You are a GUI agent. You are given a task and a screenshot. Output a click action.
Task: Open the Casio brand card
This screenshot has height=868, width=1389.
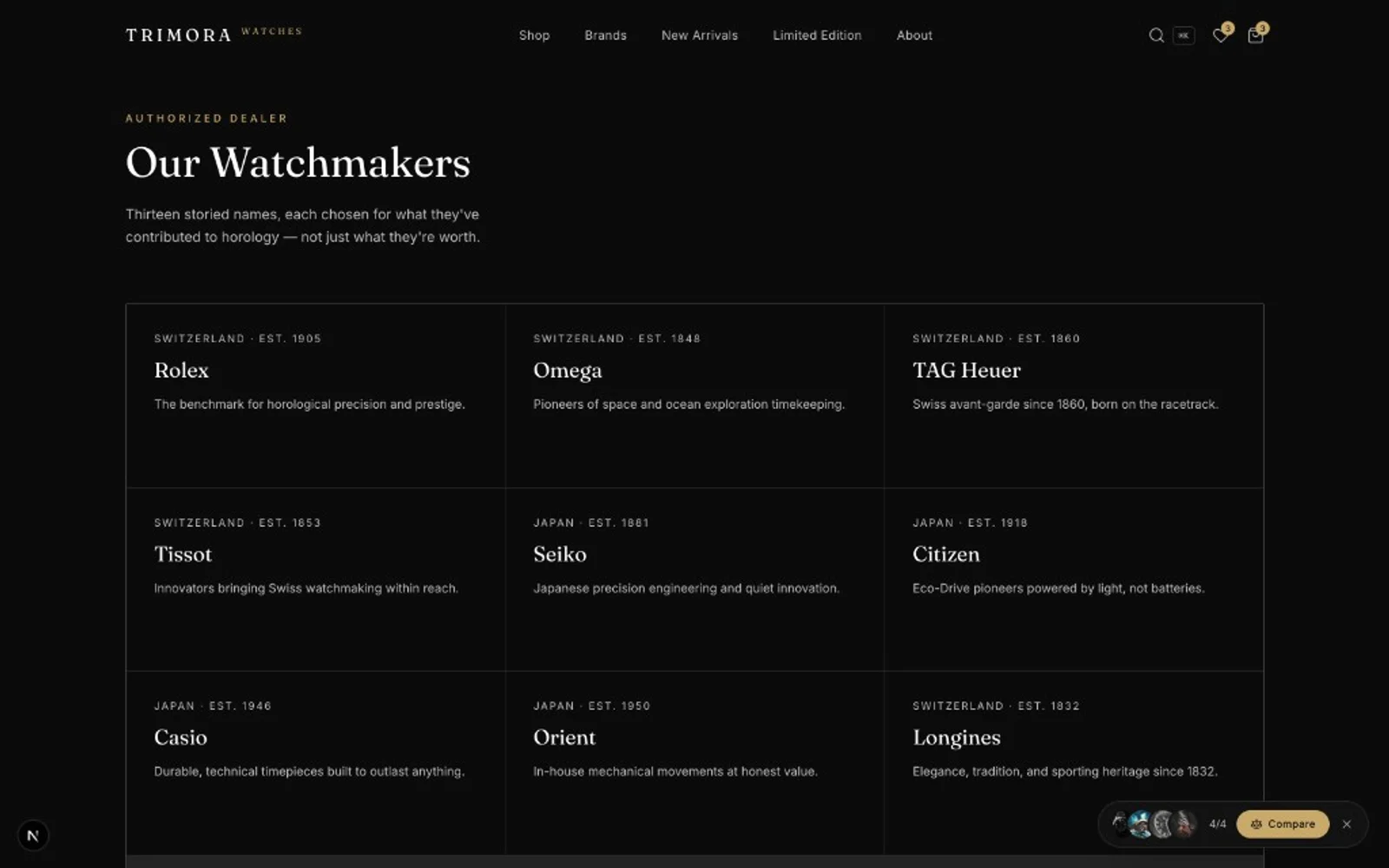click(x=316, y=763)
